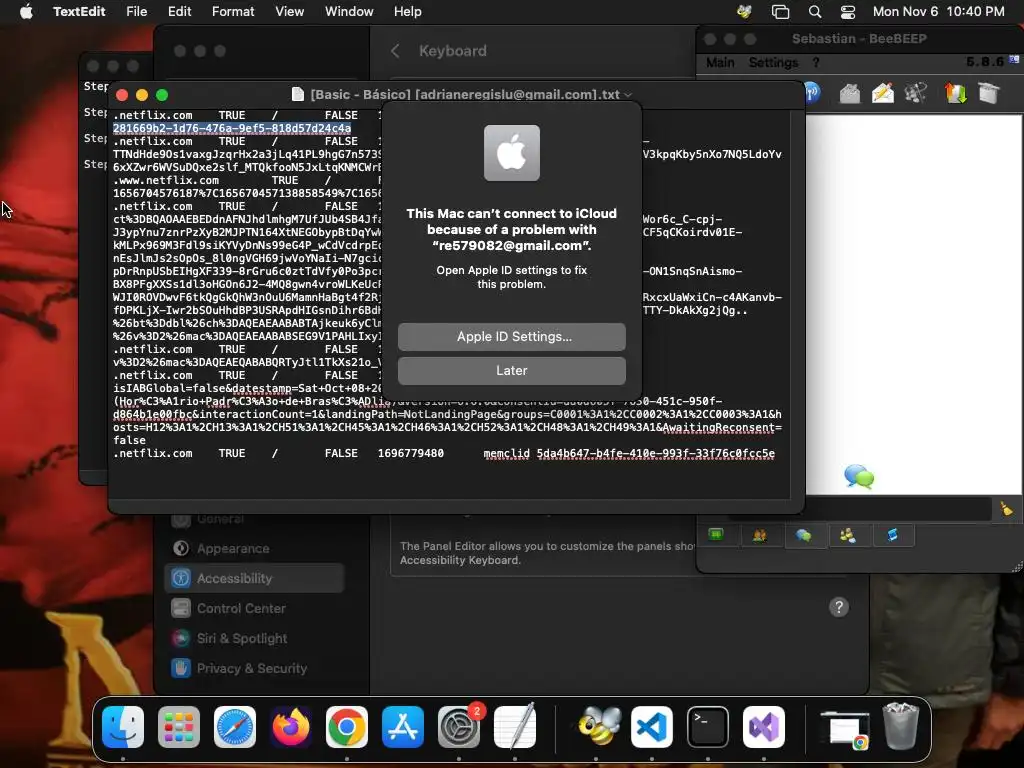The width and height of the screenshot is (1024, 768).
Task: Open the TextEdit app menu
Action: (79, 11)
